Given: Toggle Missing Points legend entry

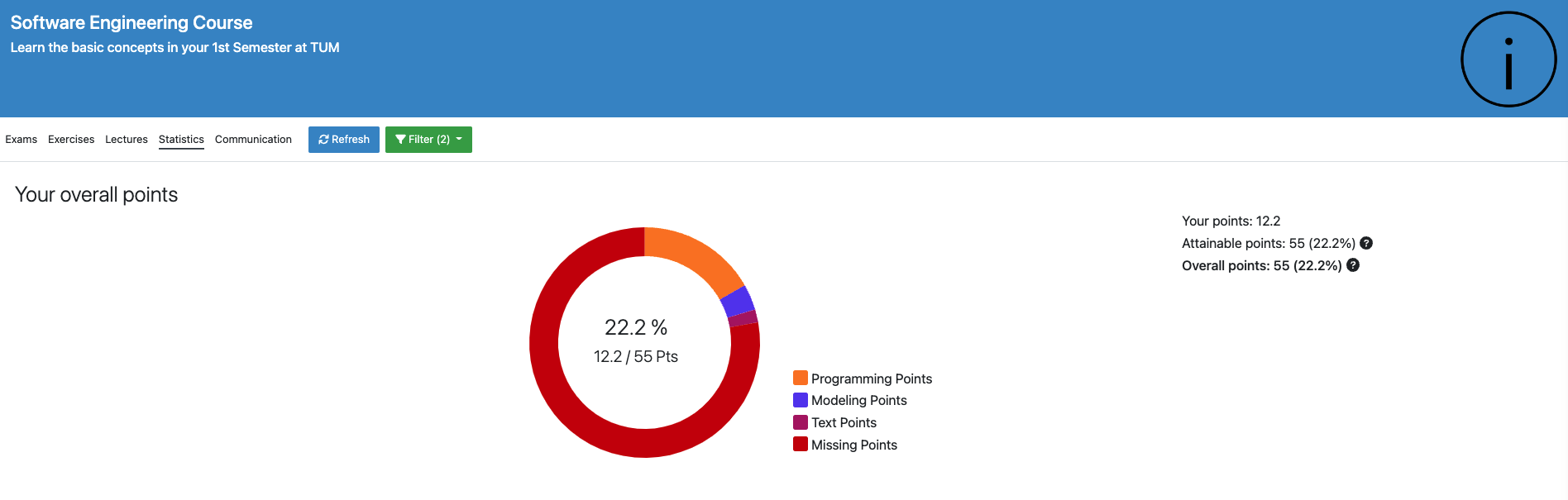Looking at the screenshot, I should tap(853, 445).
